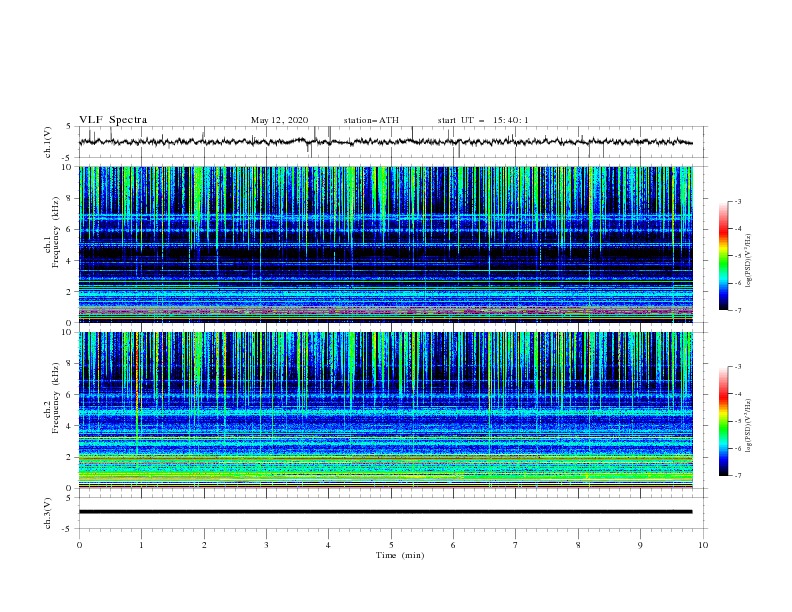Viewport: 792px width, 612px height.
Task: Select the ch.2 "Frequency (kHz)" axis label
Action: pyautogui.click(x=56, y=398)
